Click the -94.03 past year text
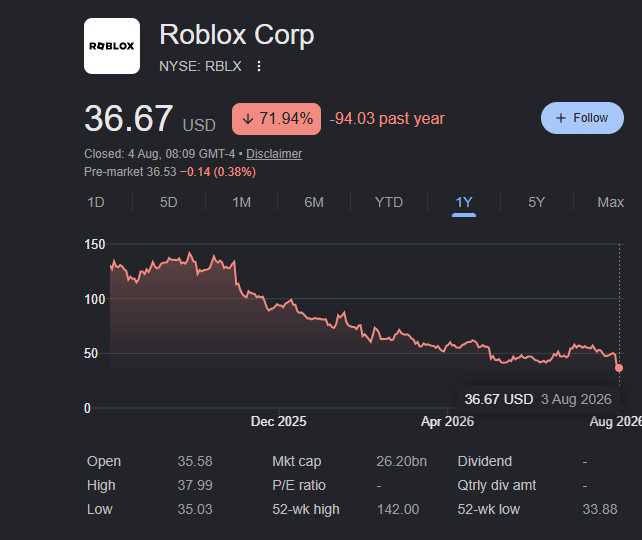Image resolution: width=642 pixels, height=540 pixels. [x=387, y=119]
